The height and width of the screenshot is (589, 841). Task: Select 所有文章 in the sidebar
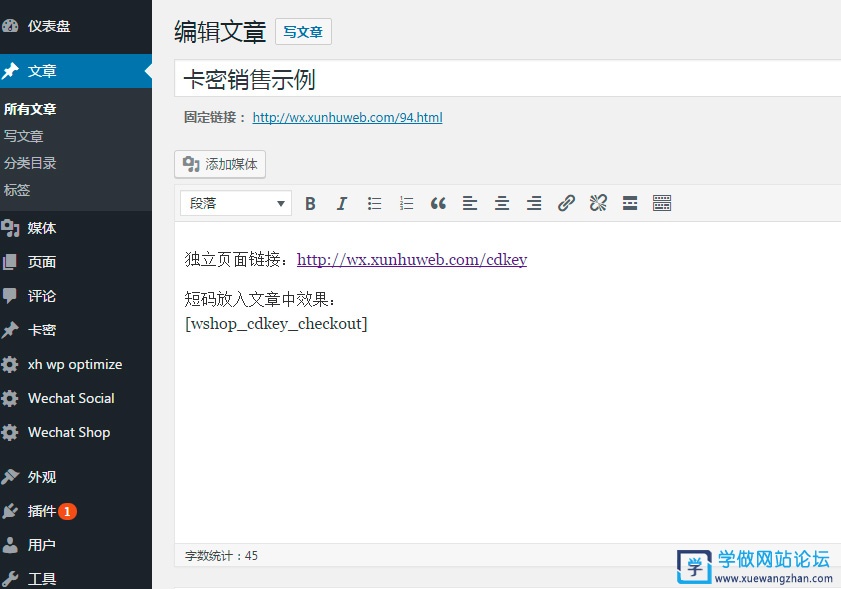[x=36, y=108]
